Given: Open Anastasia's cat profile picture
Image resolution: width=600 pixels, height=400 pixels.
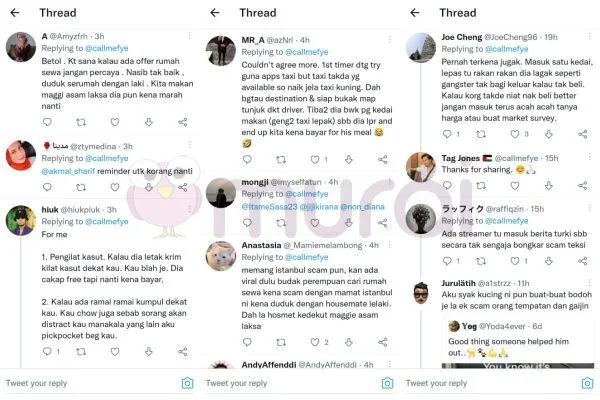Looking at the screenshot, I should (221, 256).
